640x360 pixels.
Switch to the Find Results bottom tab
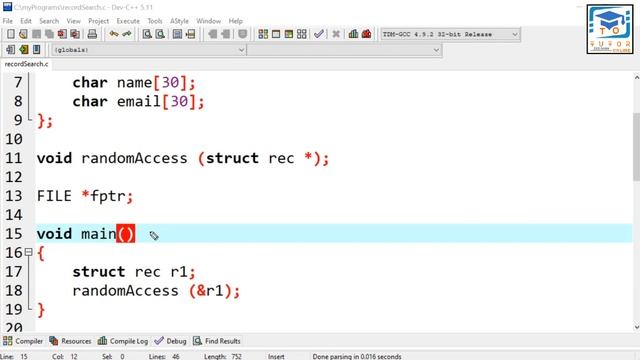pyautogui.click(x=217, y=341)
